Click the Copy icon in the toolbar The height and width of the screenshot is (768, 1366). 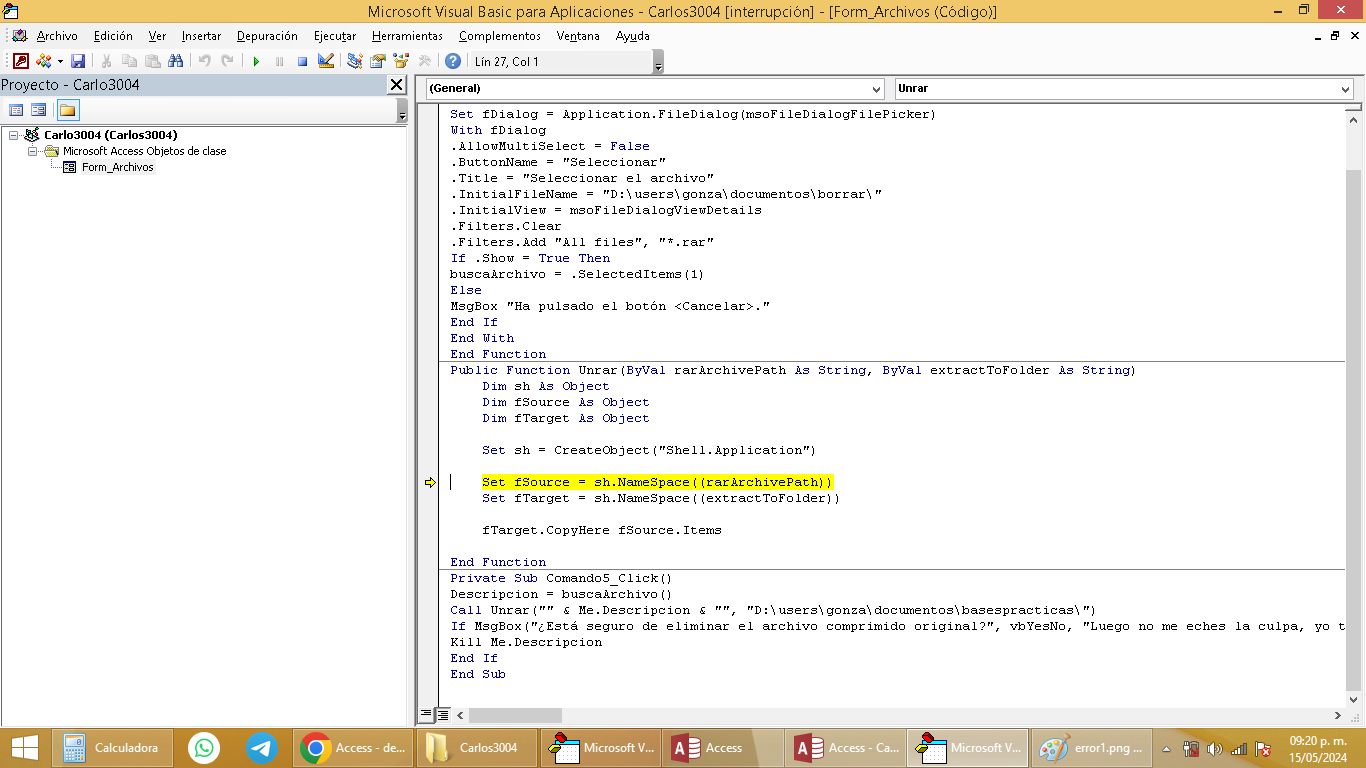pyautogui.click(x=129, y=61)
